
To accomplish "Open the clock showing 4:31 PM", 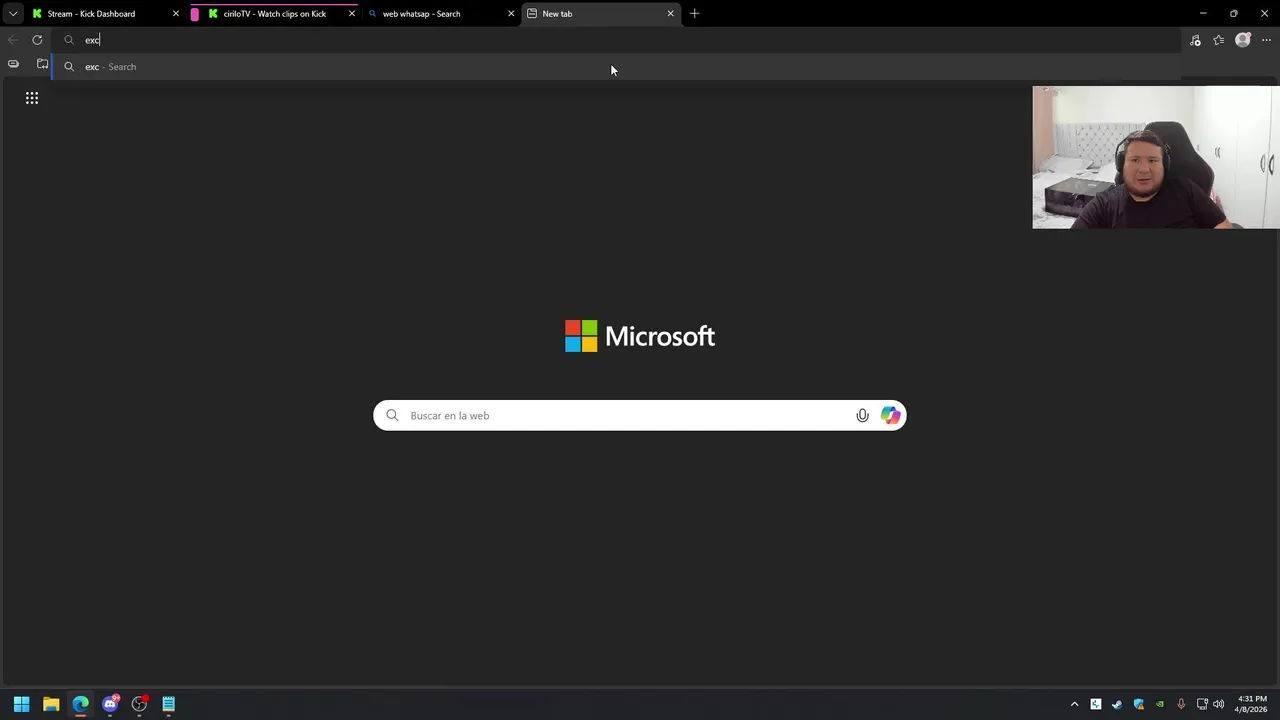I will (x=1251, y=704).
